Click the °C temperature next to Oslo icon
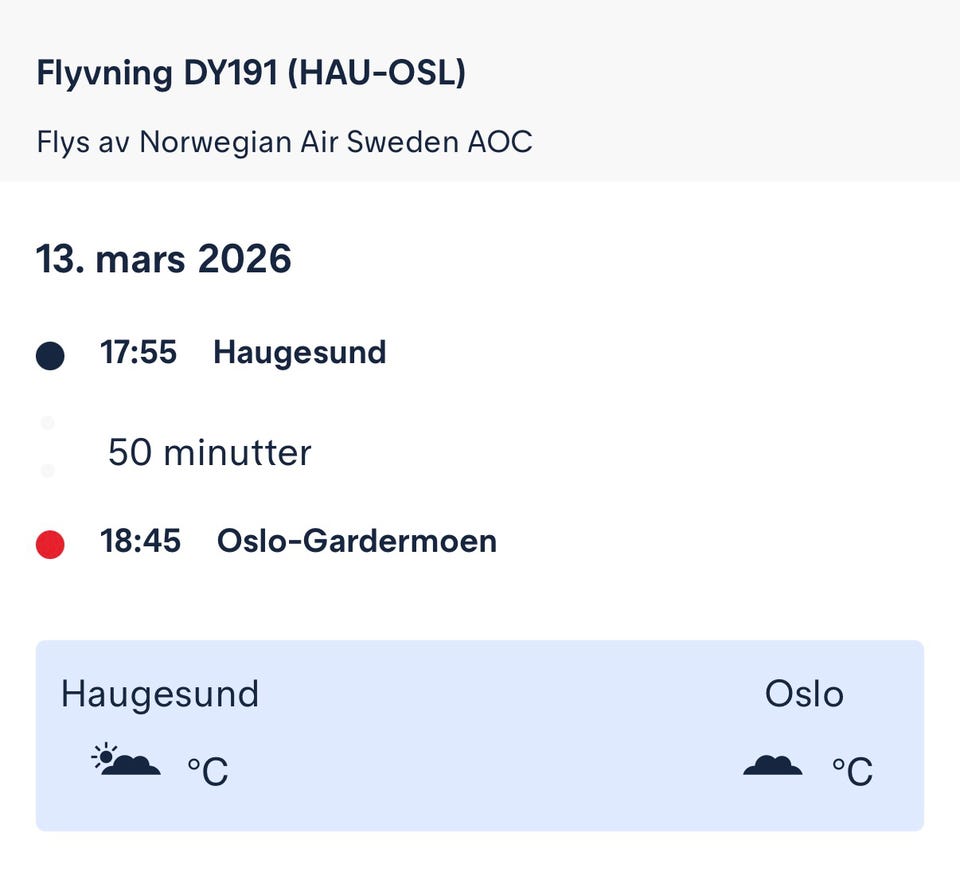Viewport: 960px width, 876px height. [x=852, y=771]
